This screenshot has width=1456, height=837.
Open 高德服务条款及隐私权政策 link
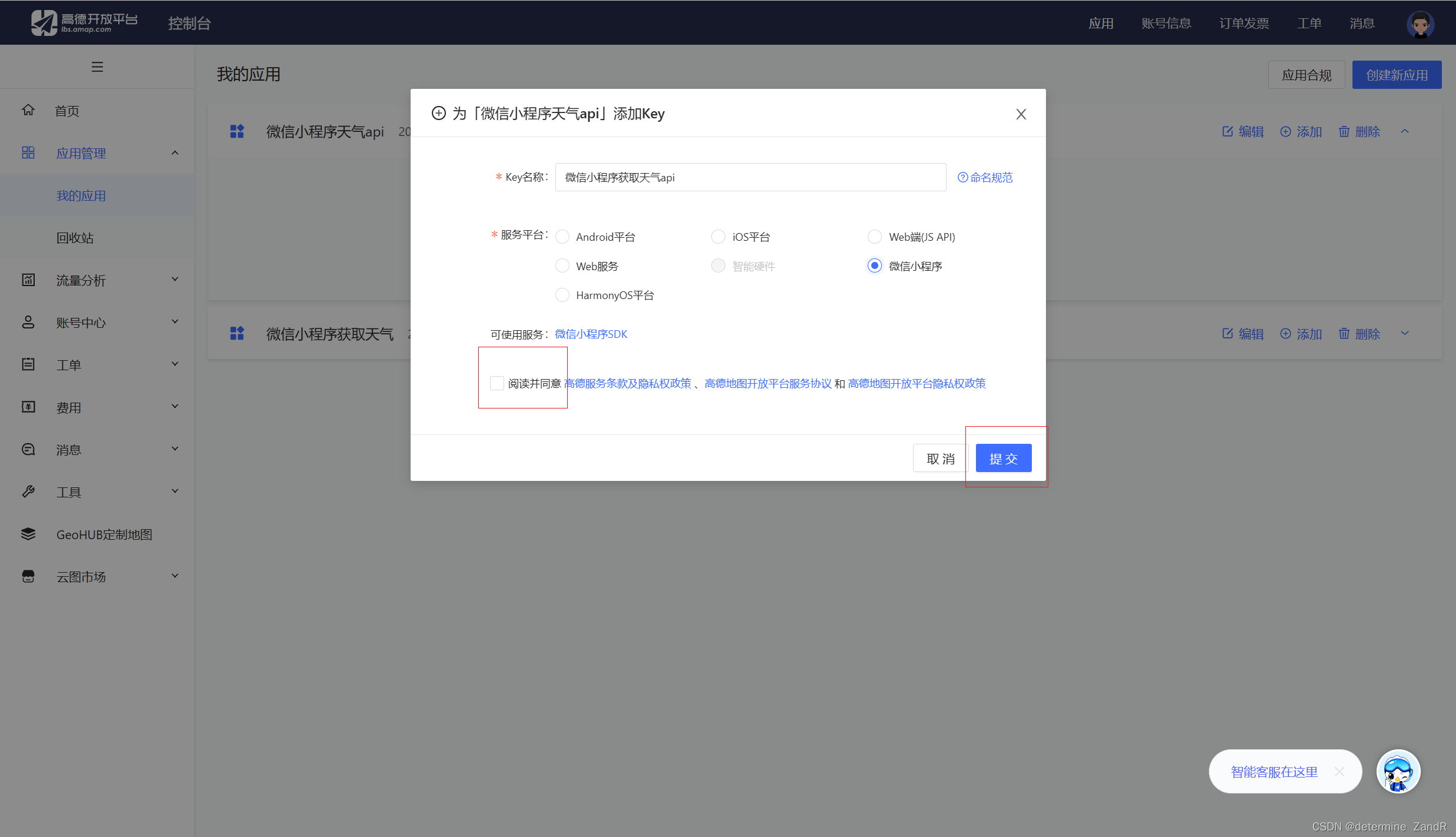(628, 383)
